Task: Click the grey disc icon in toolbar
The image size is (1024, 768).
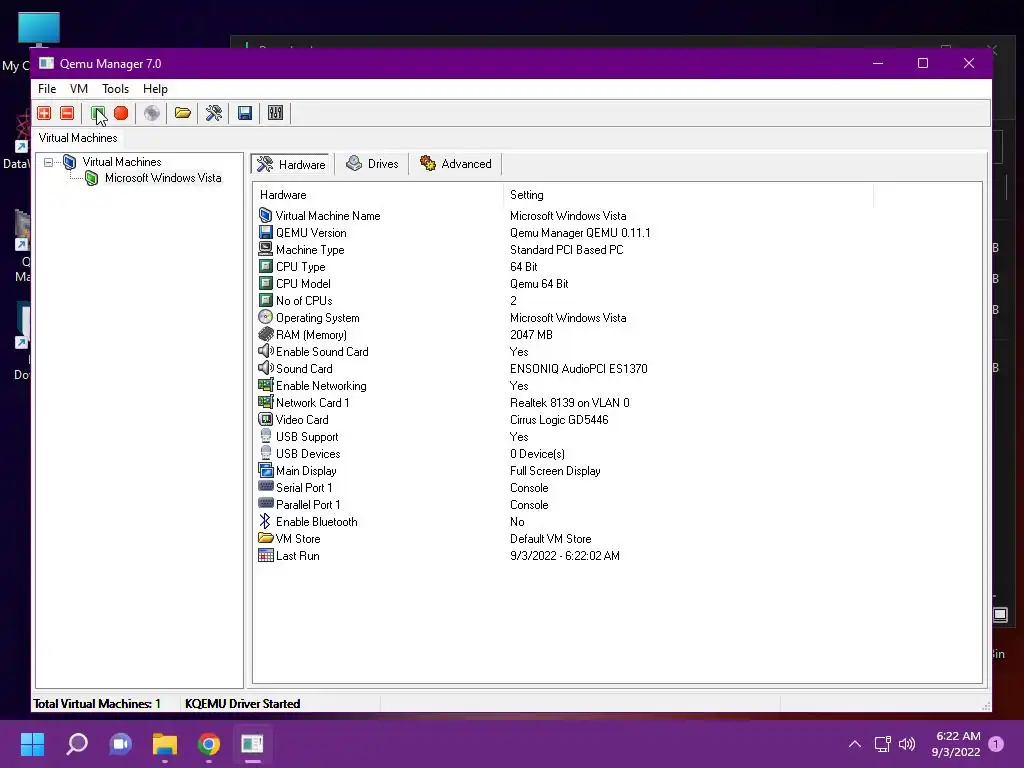Action: click(152, 113)
